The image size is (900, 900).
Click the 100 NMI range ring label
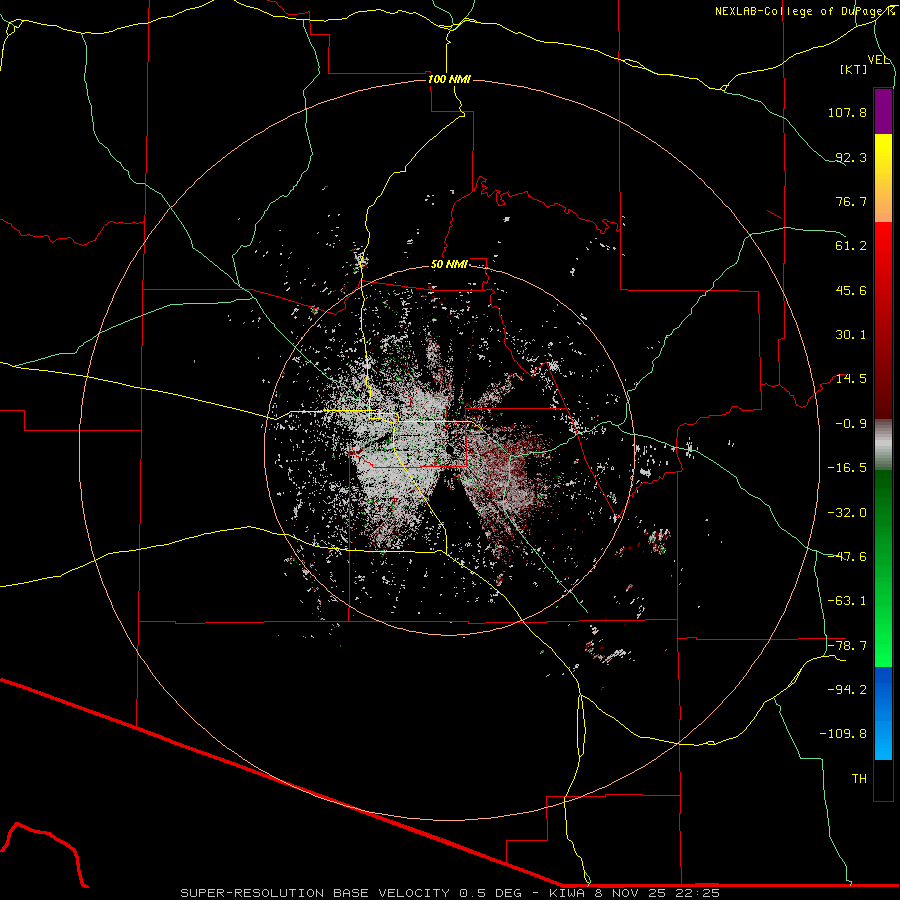[449, 79]
